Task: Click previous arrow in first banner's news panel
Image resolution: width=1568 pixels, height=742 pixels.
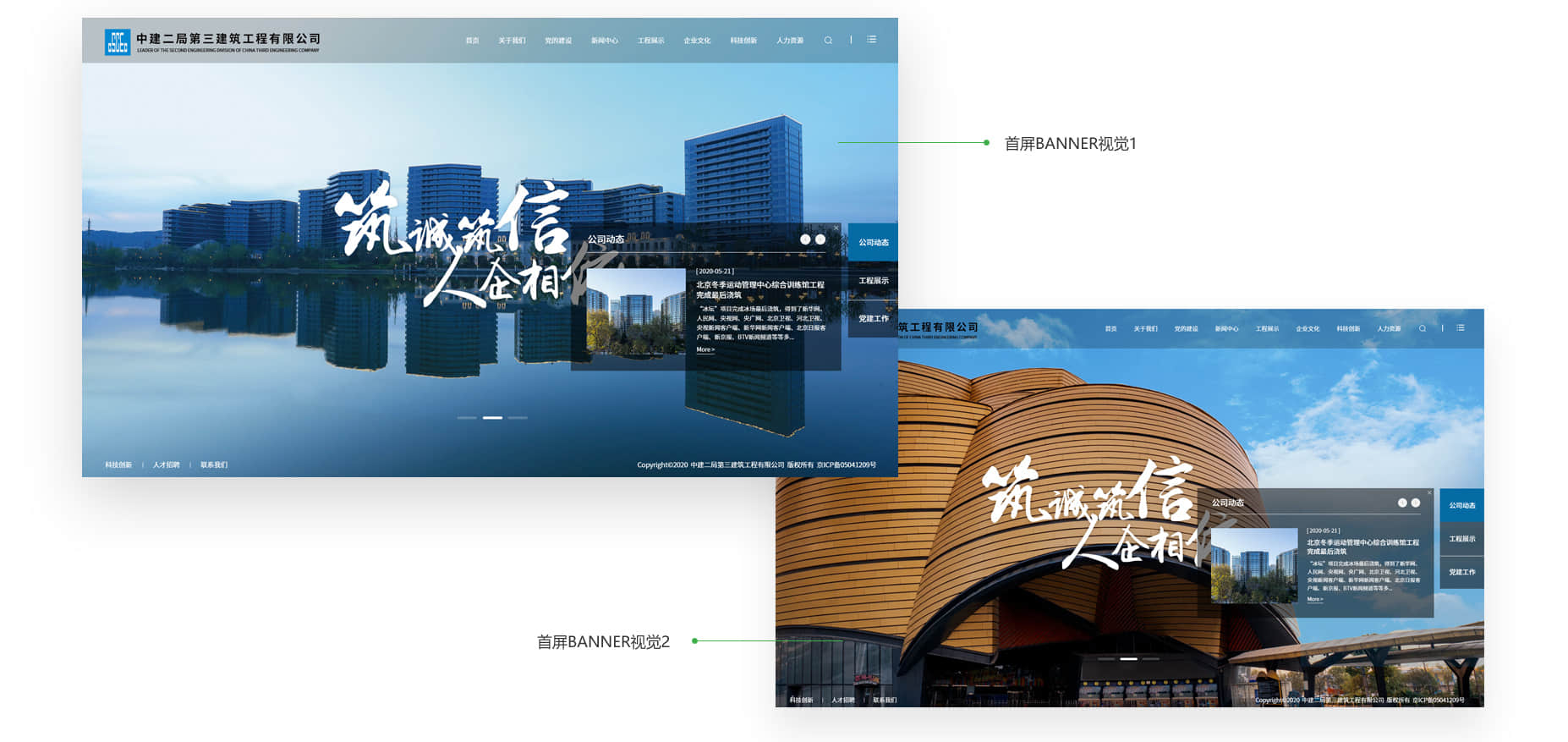Action: point(805,239)
